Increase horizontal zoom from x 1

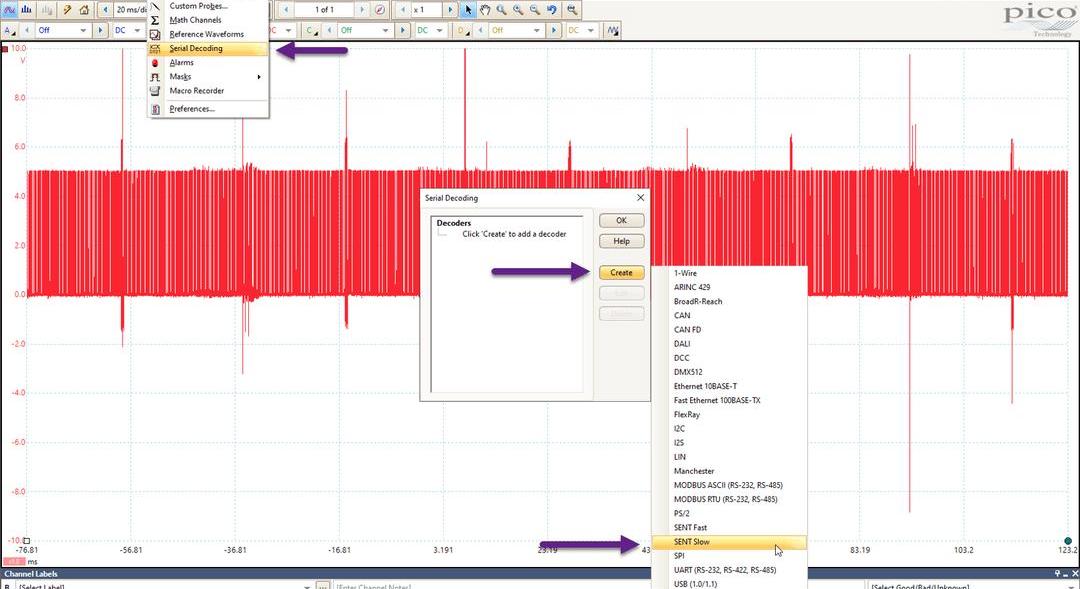point(450,10)
